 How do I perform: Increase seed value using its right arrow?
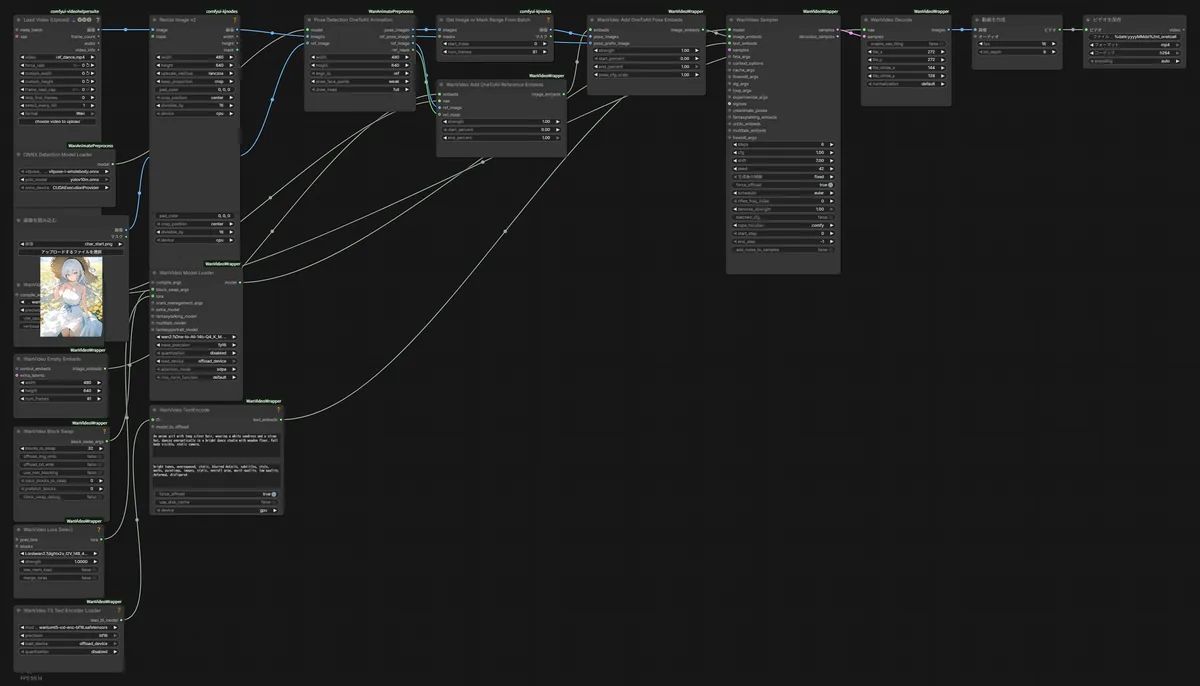coord(830,168)
